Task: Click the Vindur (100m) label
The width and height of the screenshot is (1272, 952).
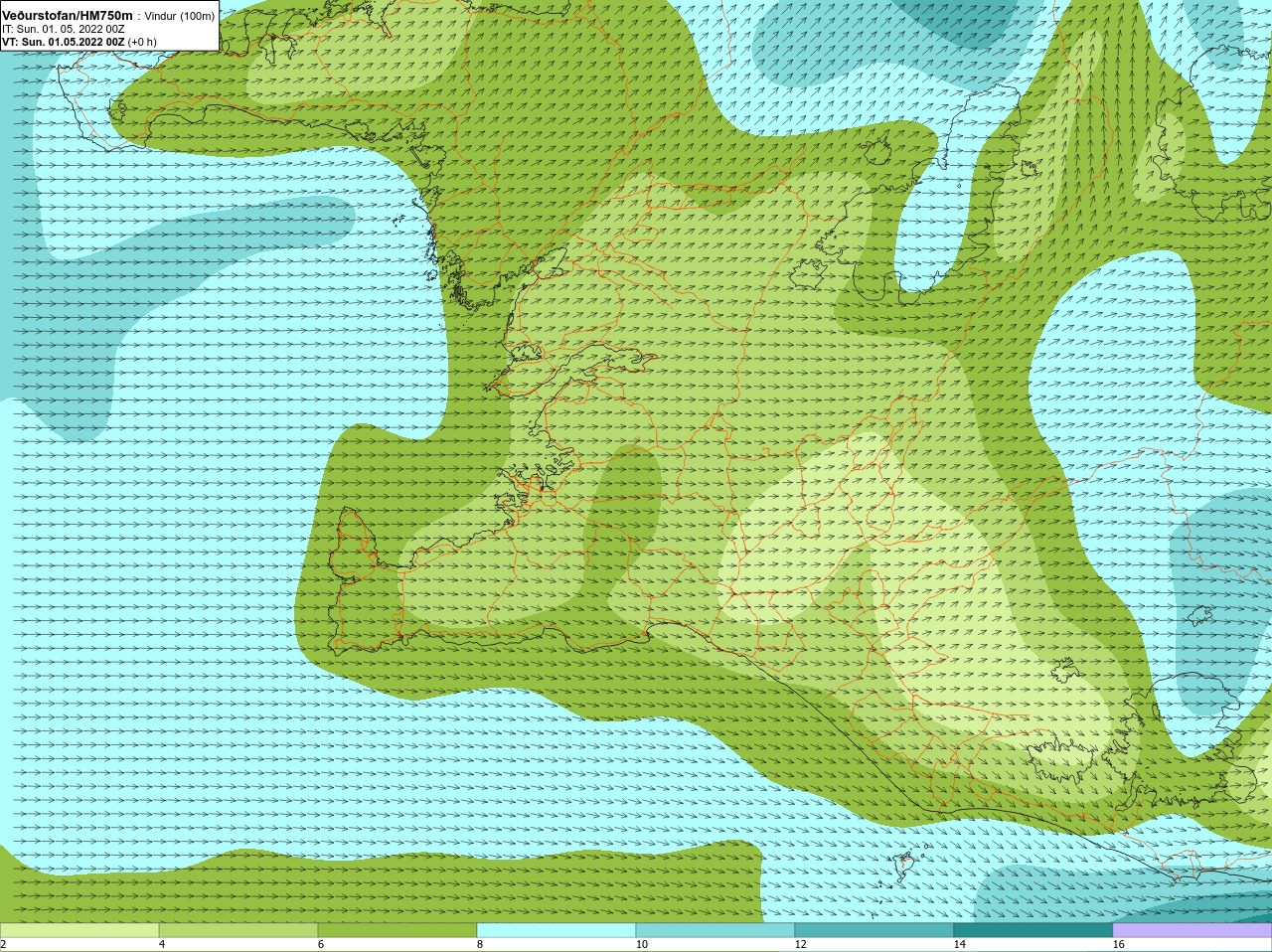Action: [180, 16]
